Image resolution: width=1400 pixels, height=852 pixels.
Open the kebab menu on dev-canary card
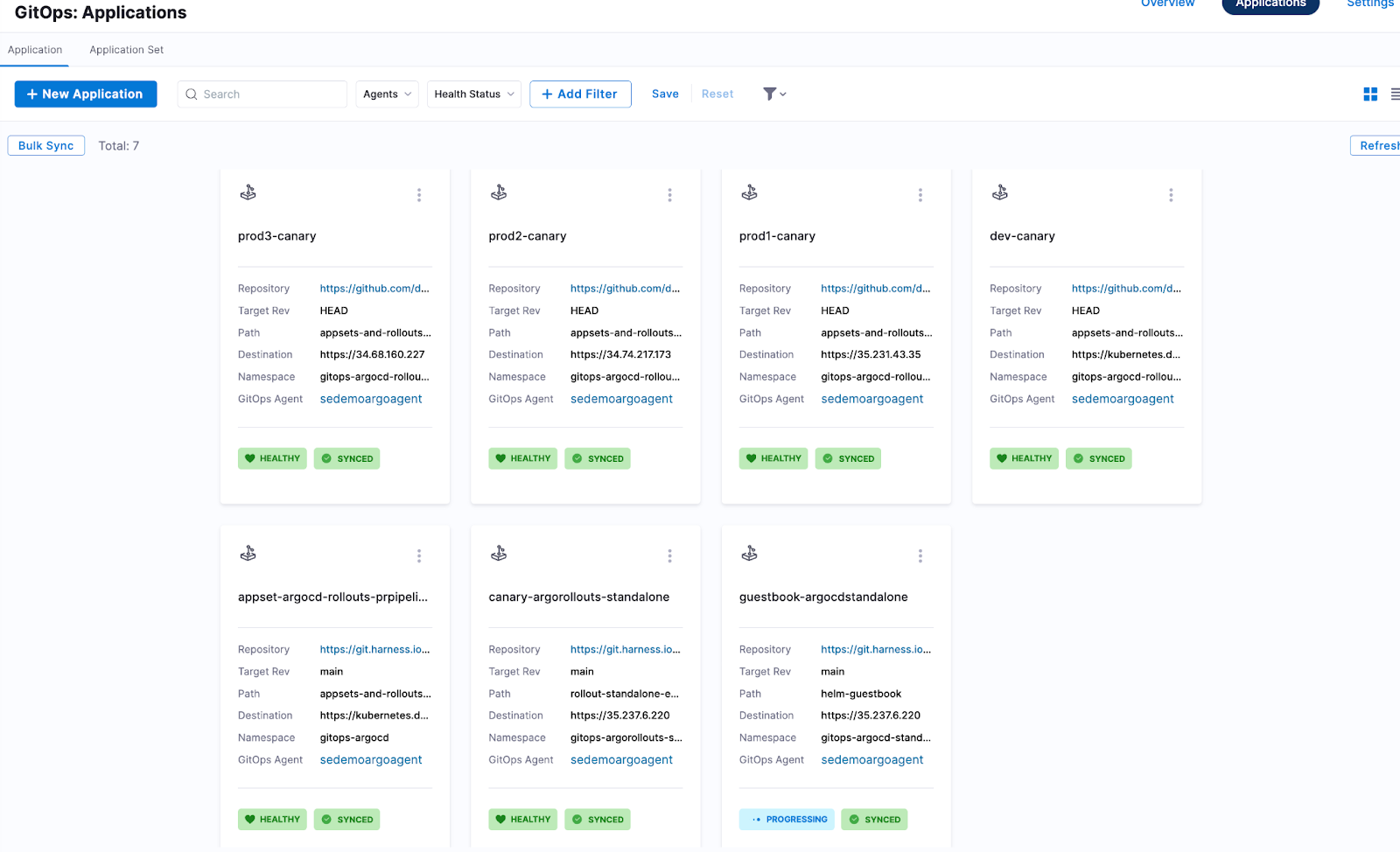click(1171, 195)
